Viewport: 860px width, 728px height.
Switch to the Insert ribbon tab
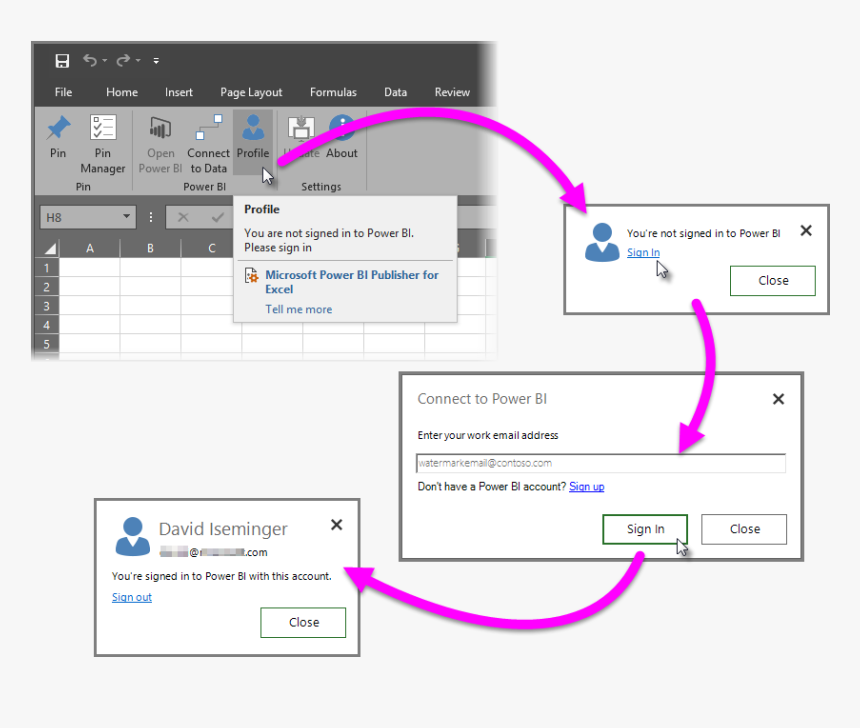pos(179,92)
